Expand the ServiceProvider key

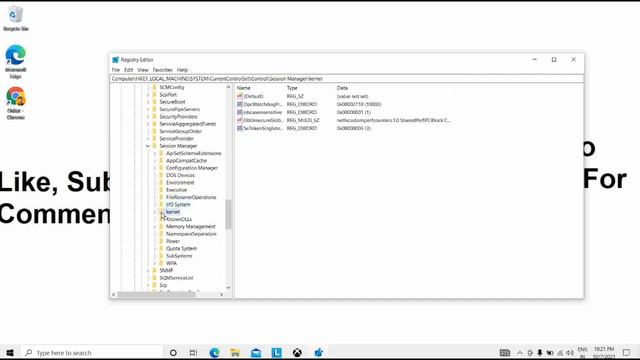coord(148,138)
